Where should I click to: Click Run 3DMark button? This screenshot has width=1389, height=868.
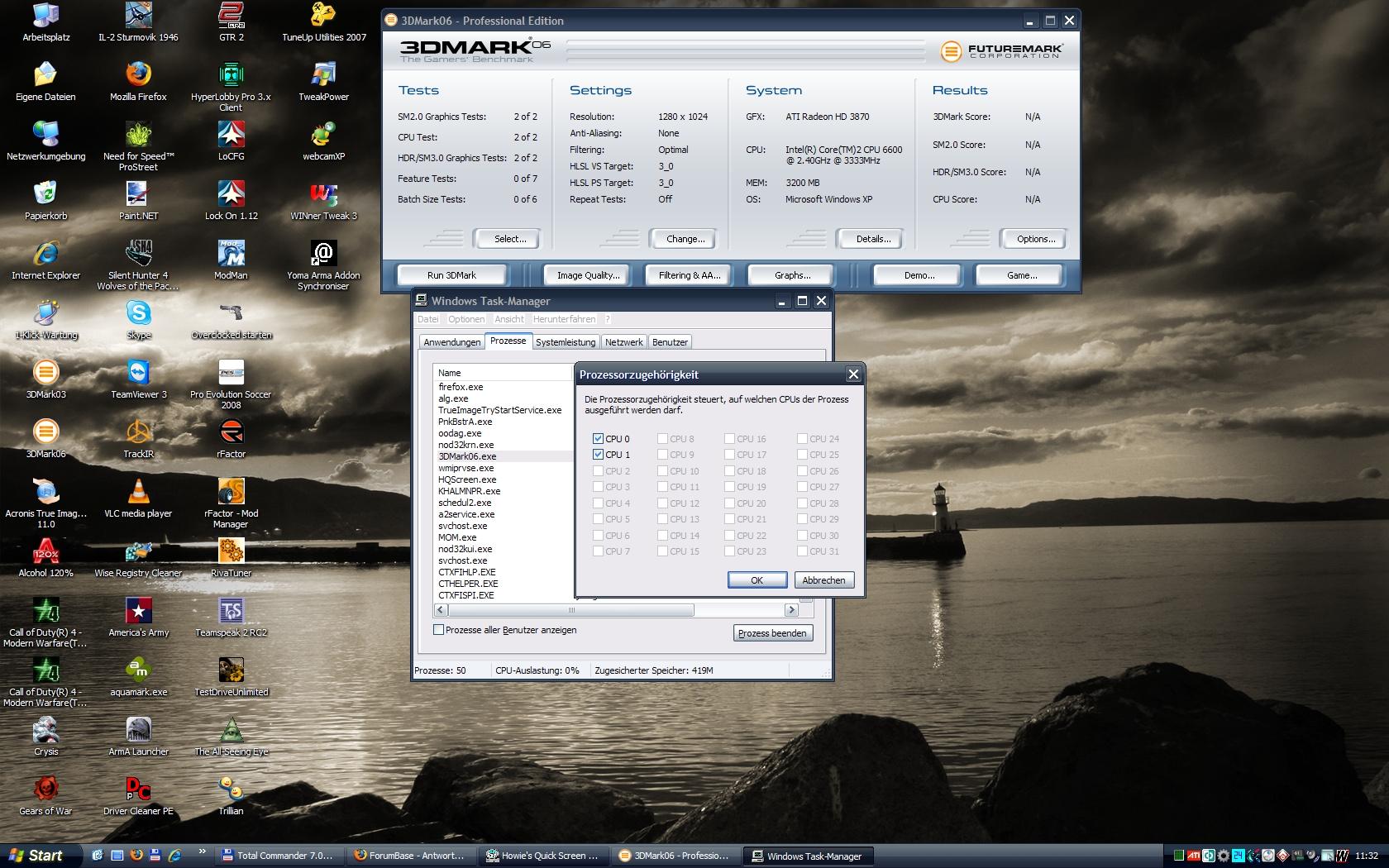pos(451,275)
